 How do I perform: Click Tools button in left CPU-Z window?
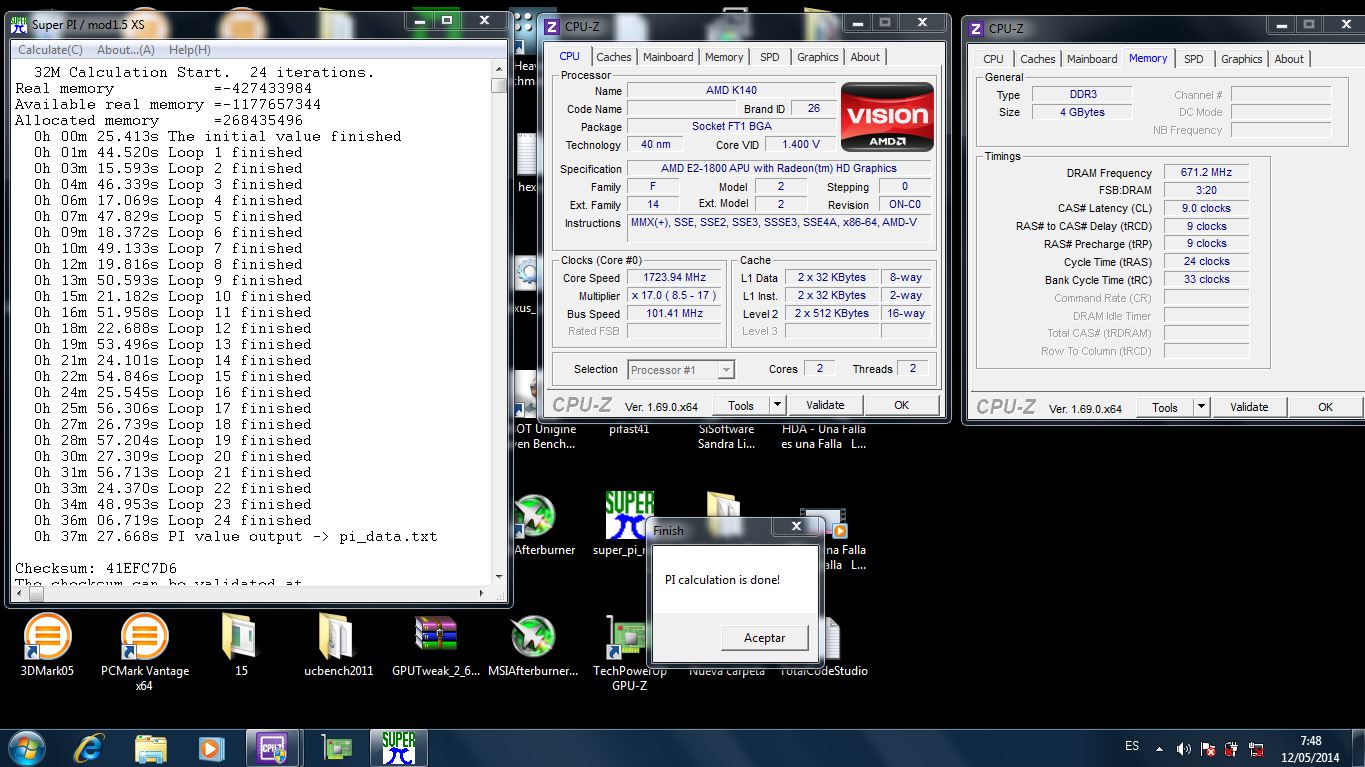tap(741, 405)
